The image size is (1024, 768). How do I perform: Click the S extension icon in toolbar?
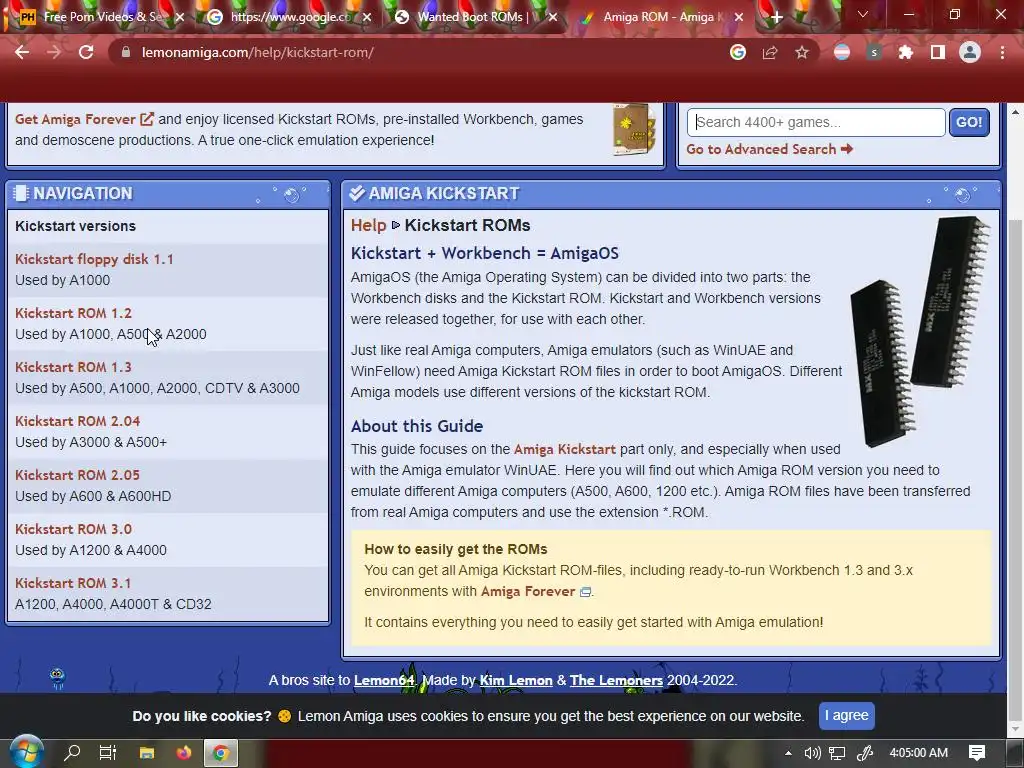click(x=874, y=52)
